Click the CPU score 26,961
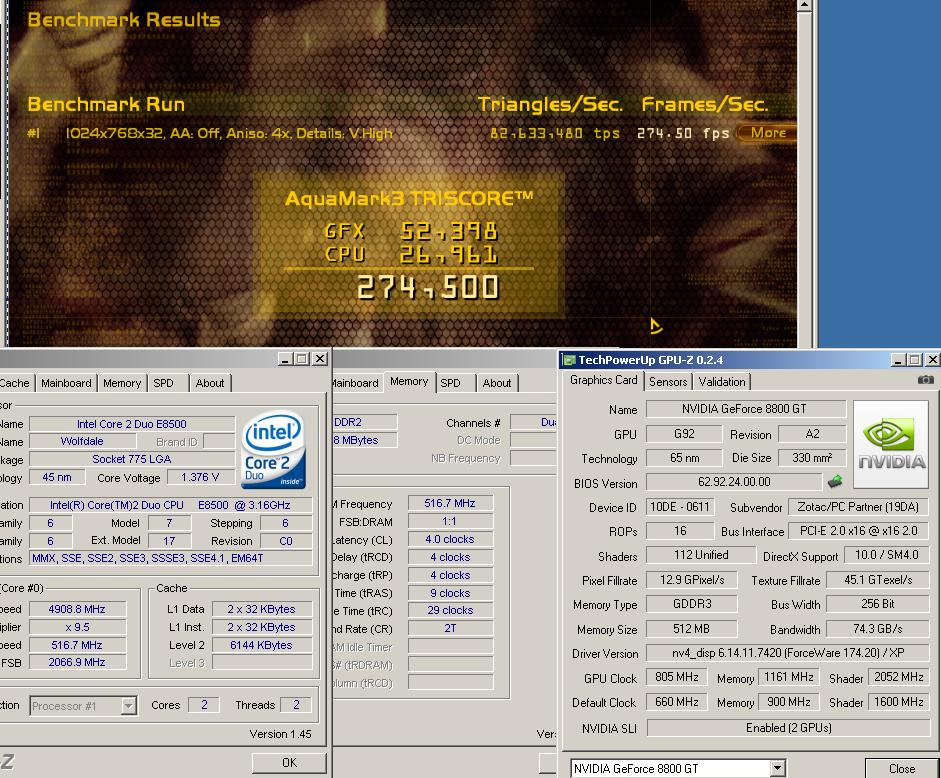This screenshot has height=778, width=941. coord(449,255)
